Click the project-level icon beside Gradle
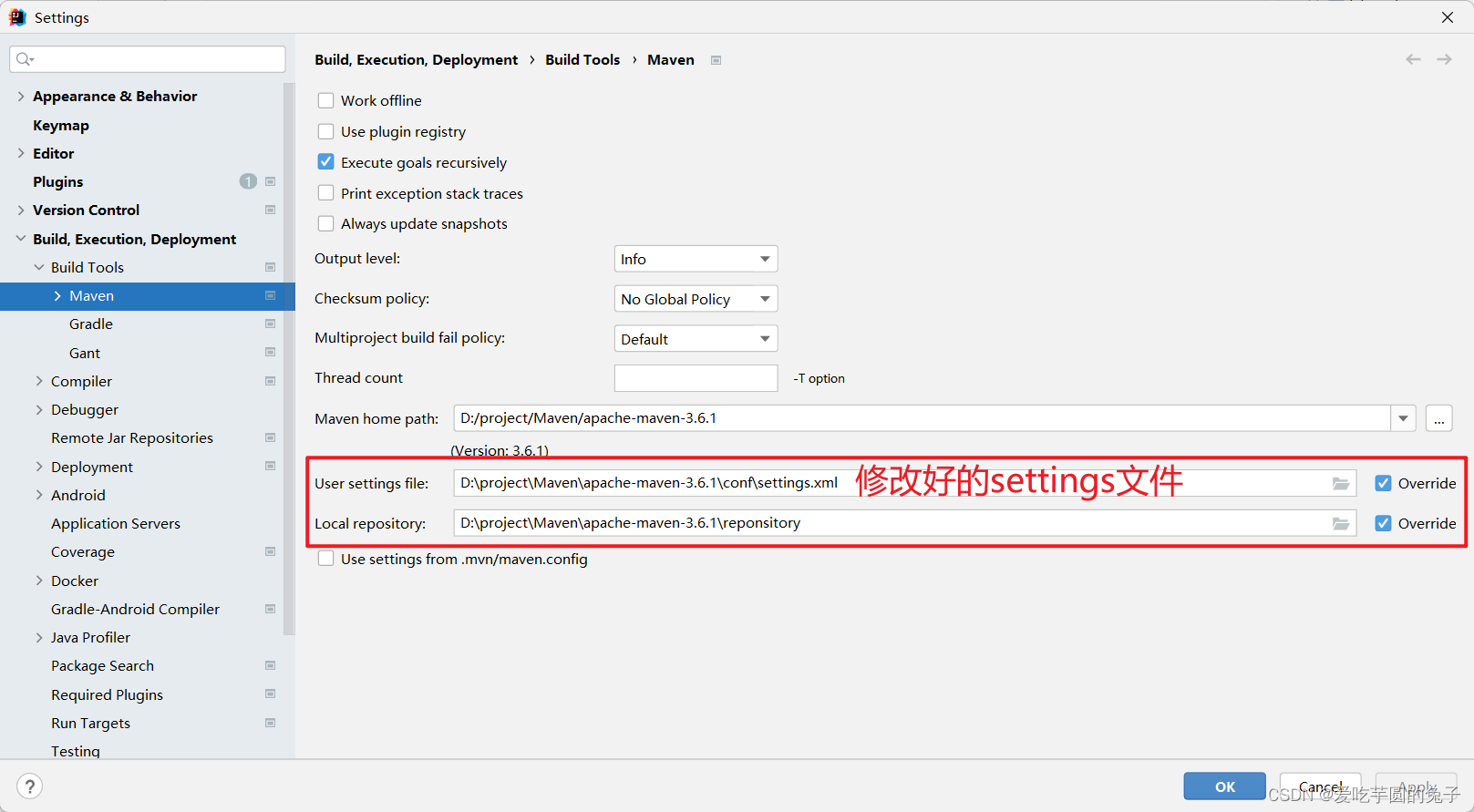 coord(271,324)
